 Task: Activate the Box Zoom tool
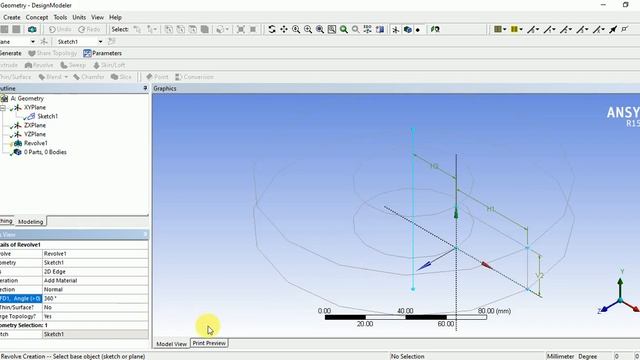click(x=308, y=29)
